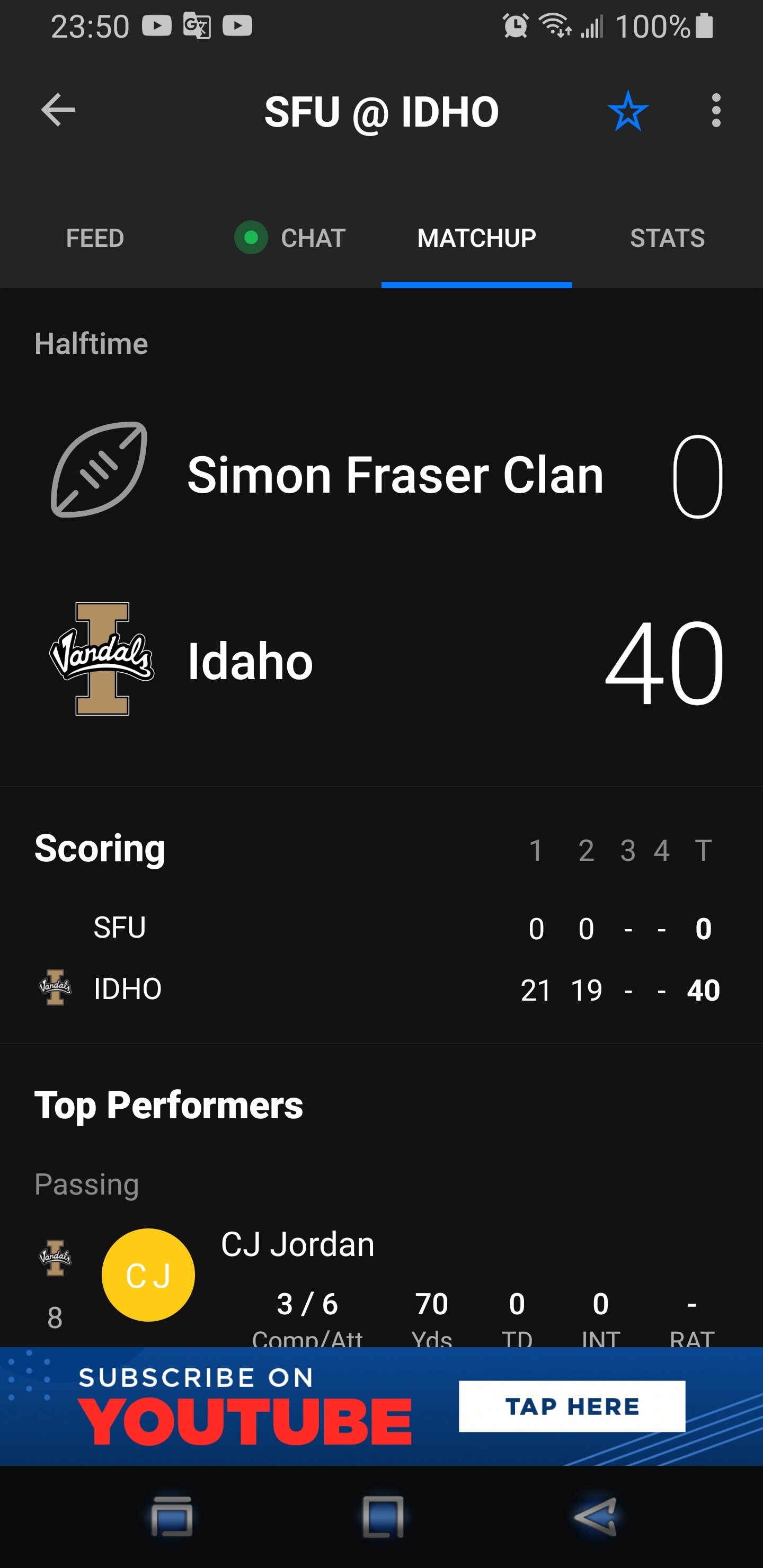This screenshot has height=1568, width=763.
Task: Tap the CJ yellow player avatar
Action: [x=148, y=1275]
